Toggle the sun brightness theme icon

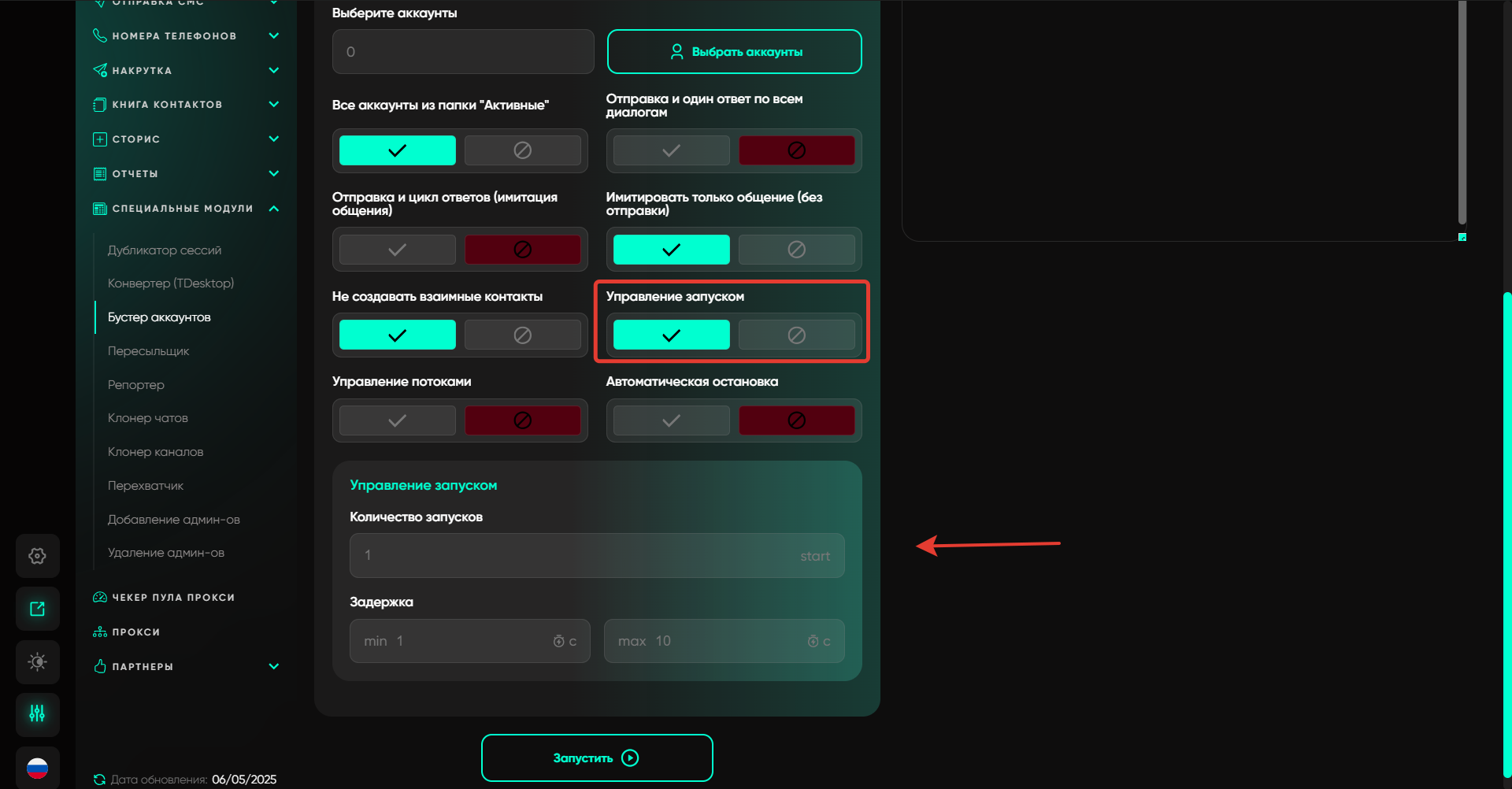click(x=37, y=661)
